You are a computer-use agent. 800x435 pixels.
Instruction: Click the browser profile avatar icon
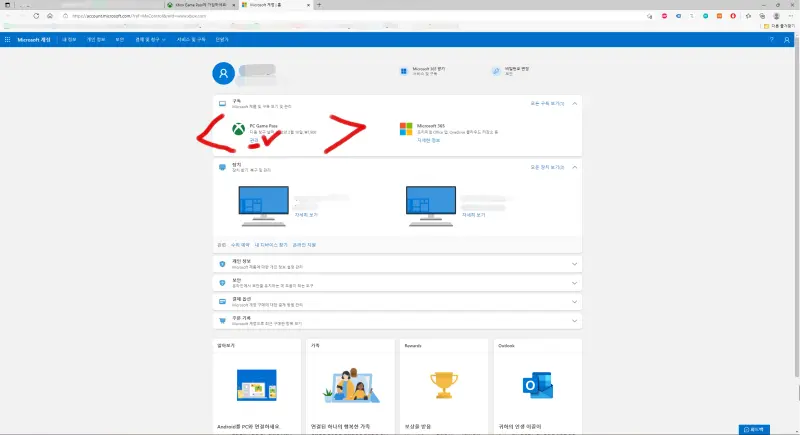tap(776, 16)
